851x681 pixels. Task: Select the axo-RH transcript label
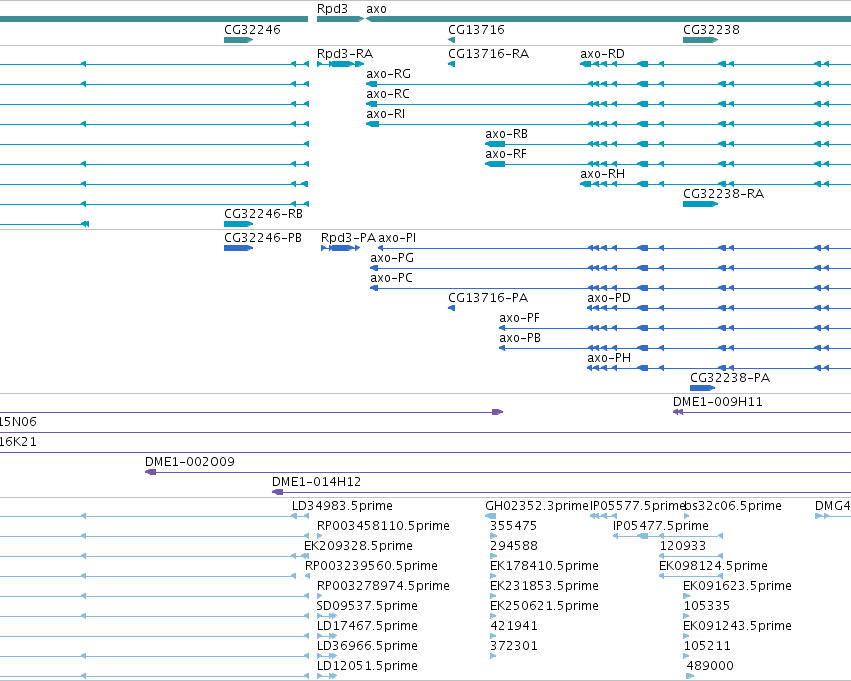(x=602, y=174)
